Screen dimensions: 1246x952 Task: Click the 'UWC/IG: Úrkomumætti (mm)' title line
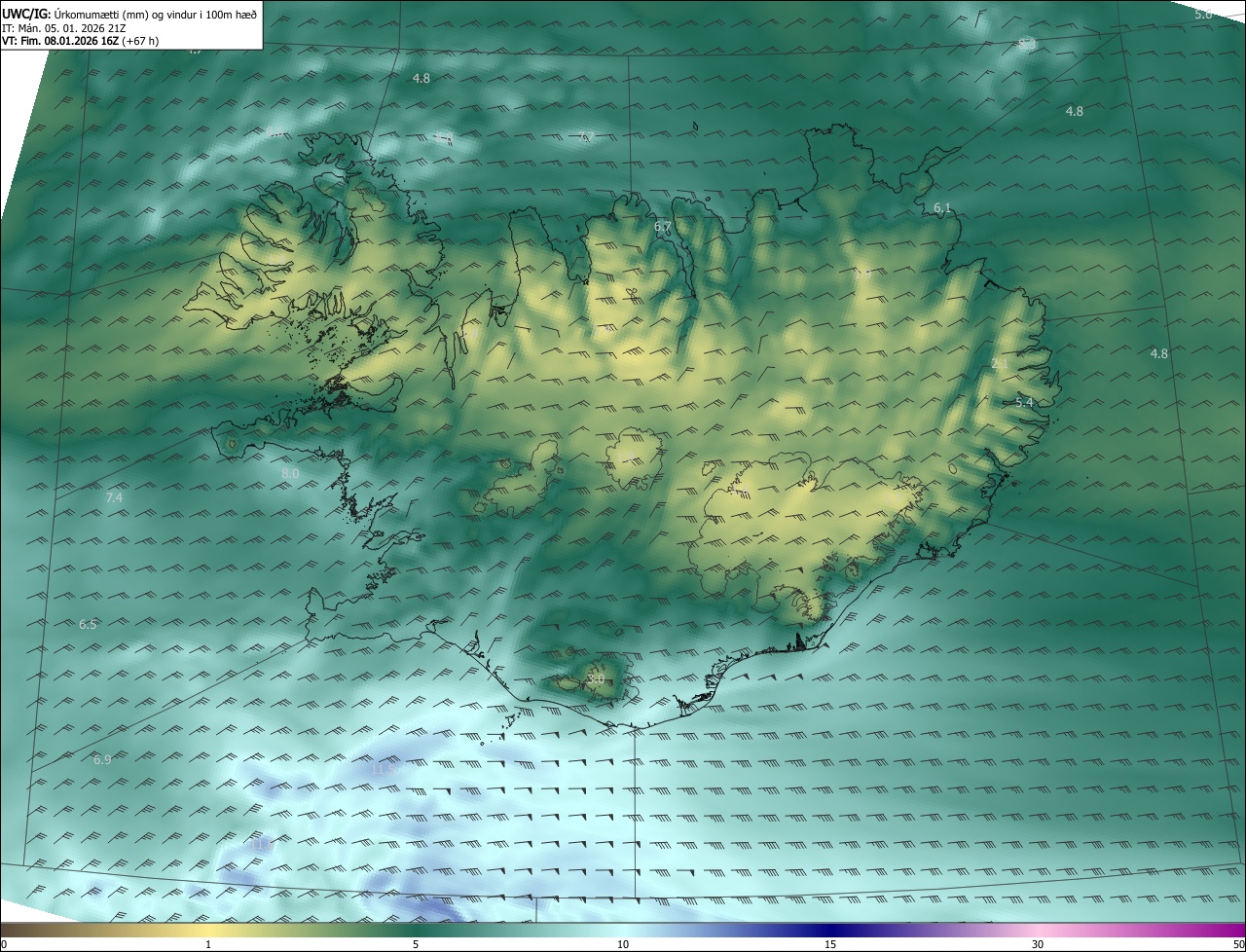[129, 14]
